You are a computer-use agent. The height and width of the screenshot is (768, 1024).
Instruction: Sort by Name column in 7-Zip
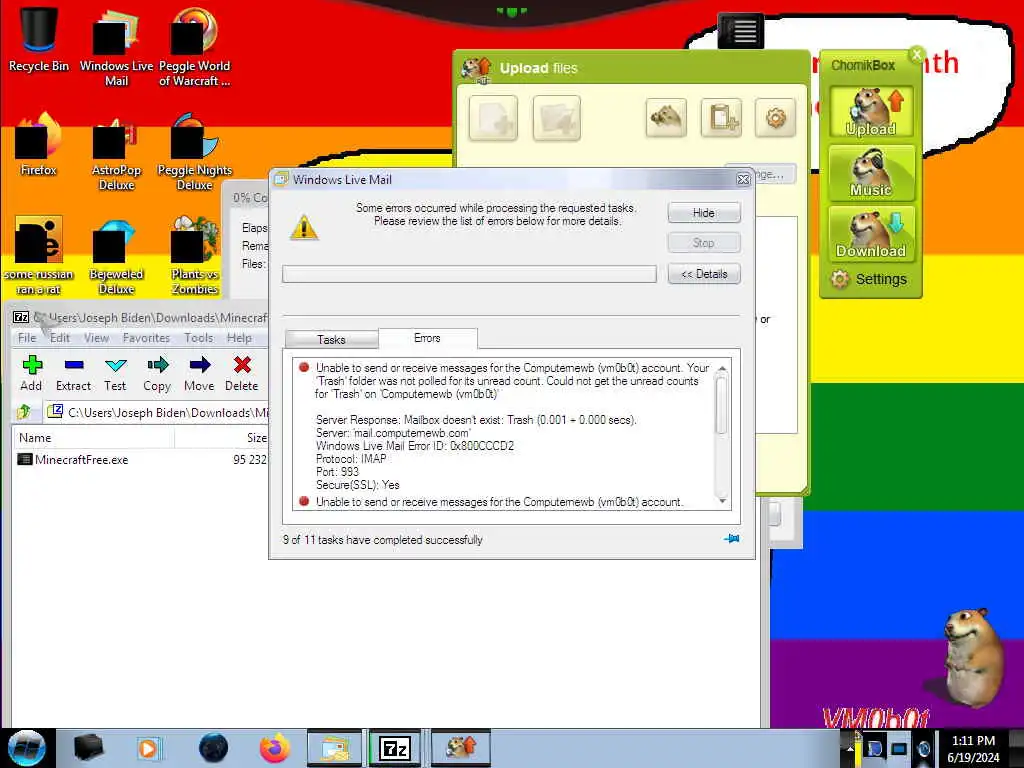pos(93,438)
